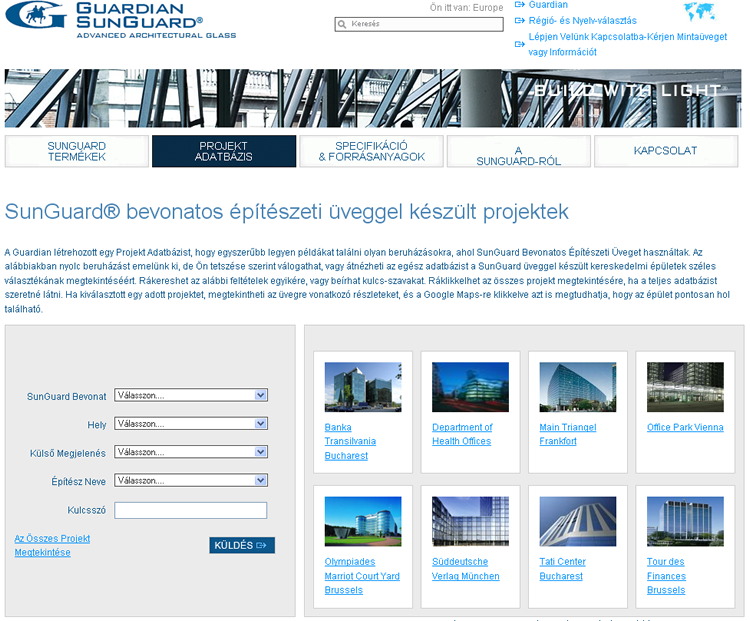
Task: Open Banka Transilvania Bucharest link
Action: click(x=350, y=441)
